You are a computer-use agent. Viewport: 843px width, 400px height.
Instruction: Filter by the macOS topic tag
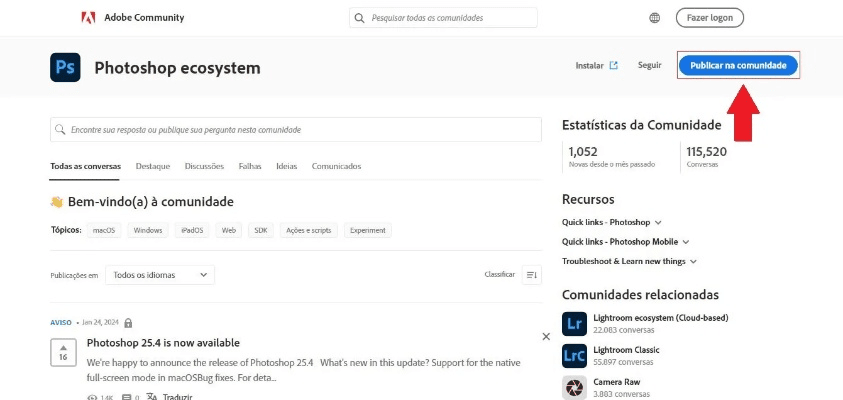coord(104,230)
